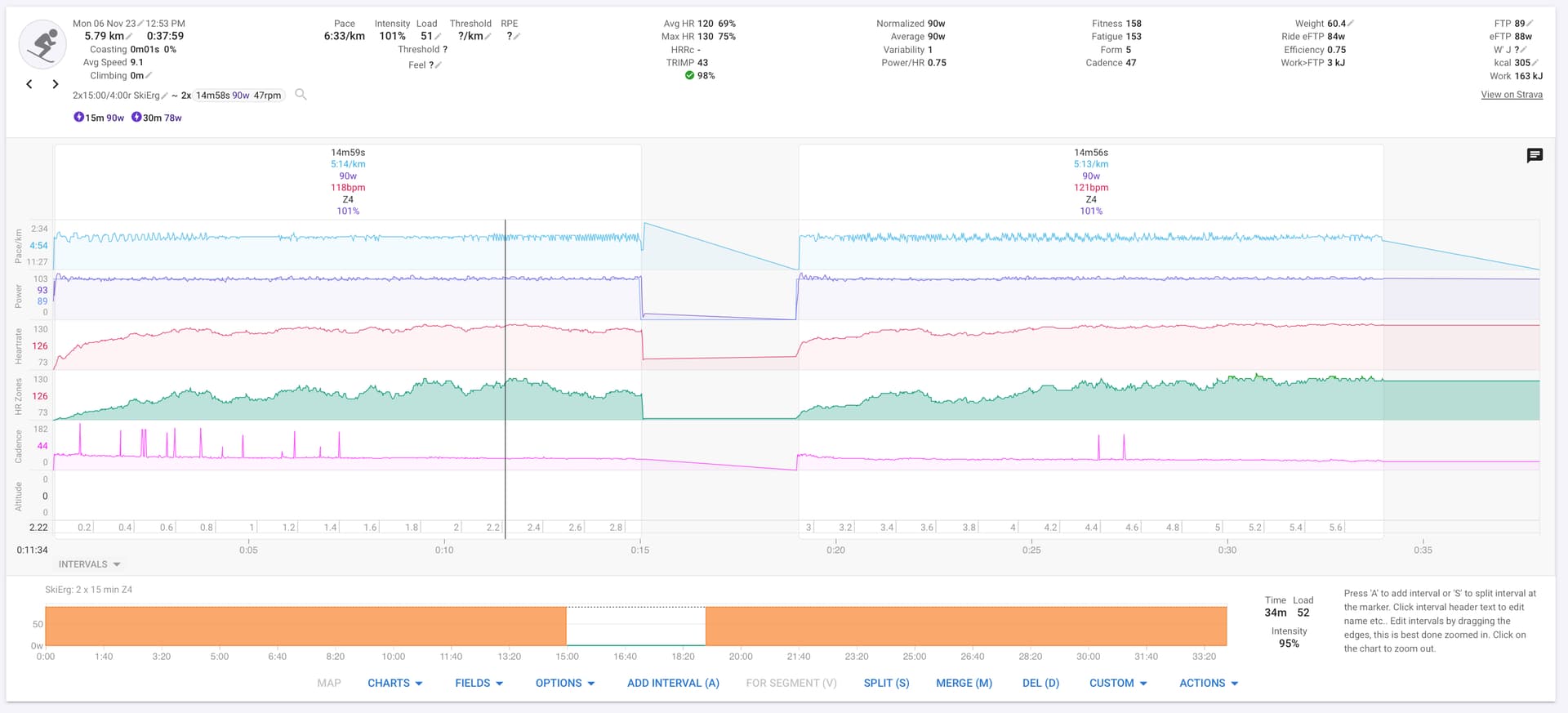Click the second orange workout block
1568x713 pixels.
tap(965, 626)
